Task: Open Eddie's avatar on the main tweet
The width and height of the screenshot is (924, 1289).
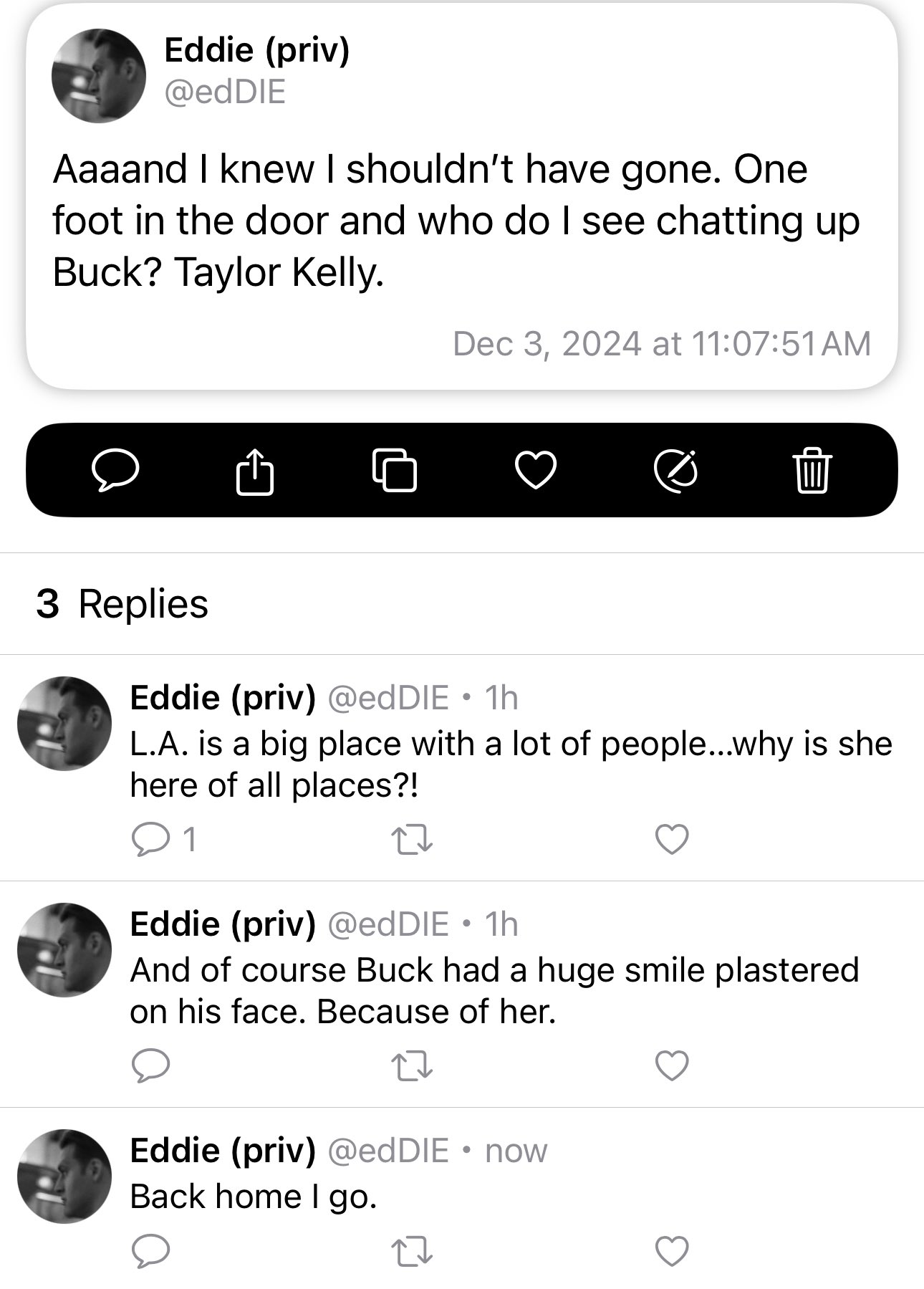Action: (99, 76)
